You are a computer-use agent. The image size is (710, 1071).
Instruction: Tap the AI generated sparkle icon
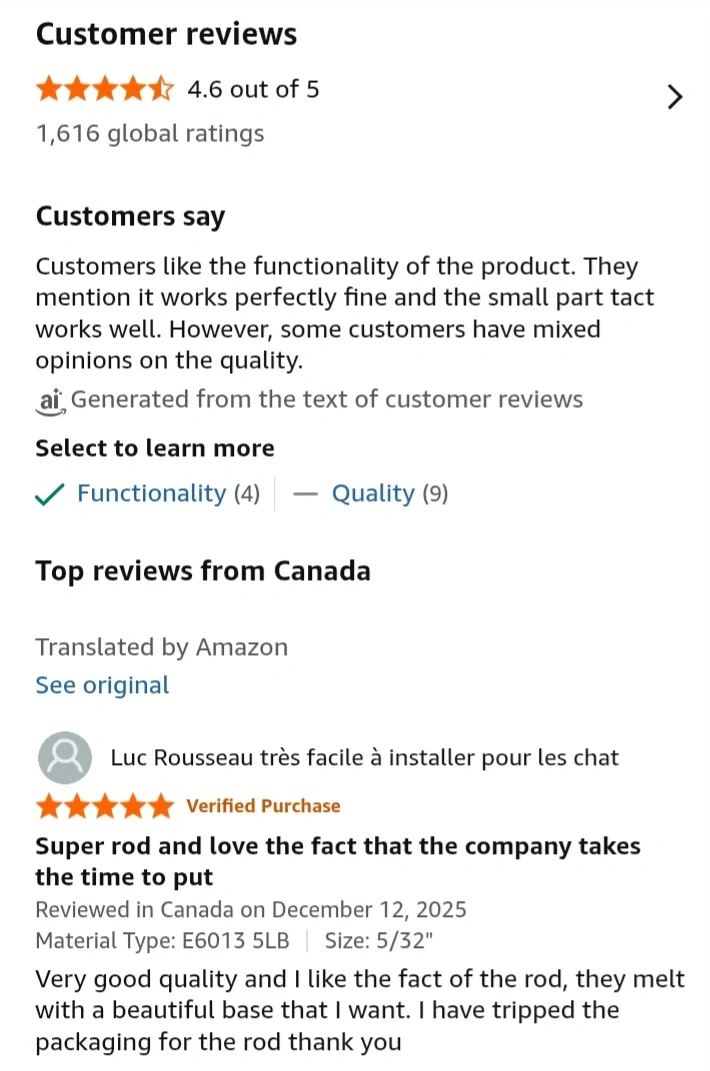click(50, 400)
